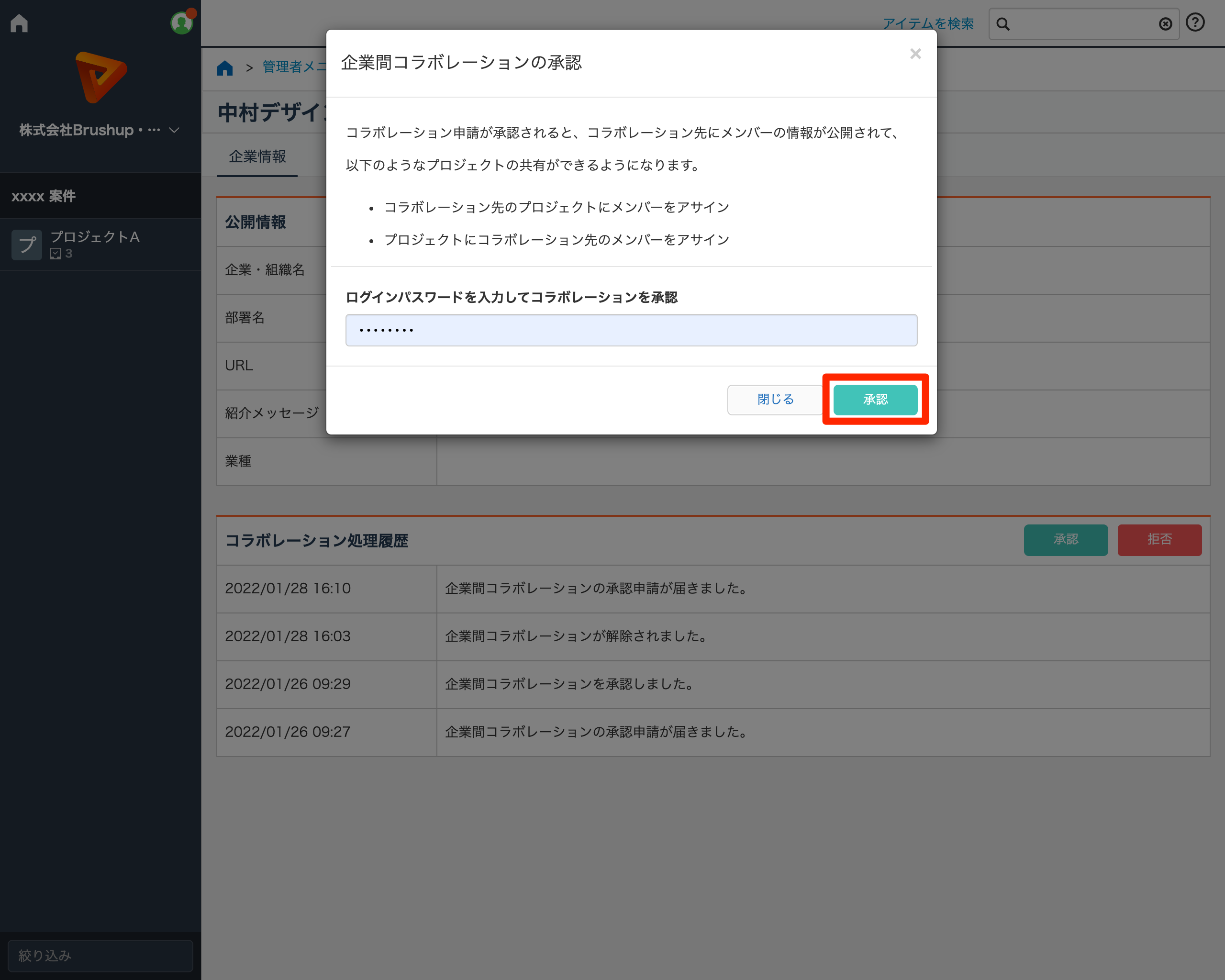Viewport: 1225px width, 980px height.
Task: Click the プロジェクトA project thumbnail icon
Action: click(x=27, y=245)
